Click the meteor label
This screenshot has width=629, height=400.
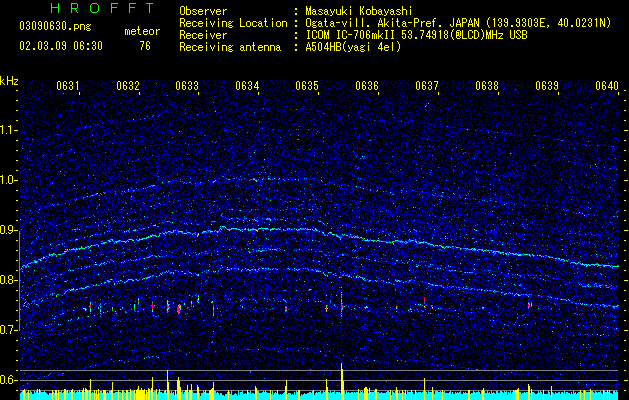[142, 31]
